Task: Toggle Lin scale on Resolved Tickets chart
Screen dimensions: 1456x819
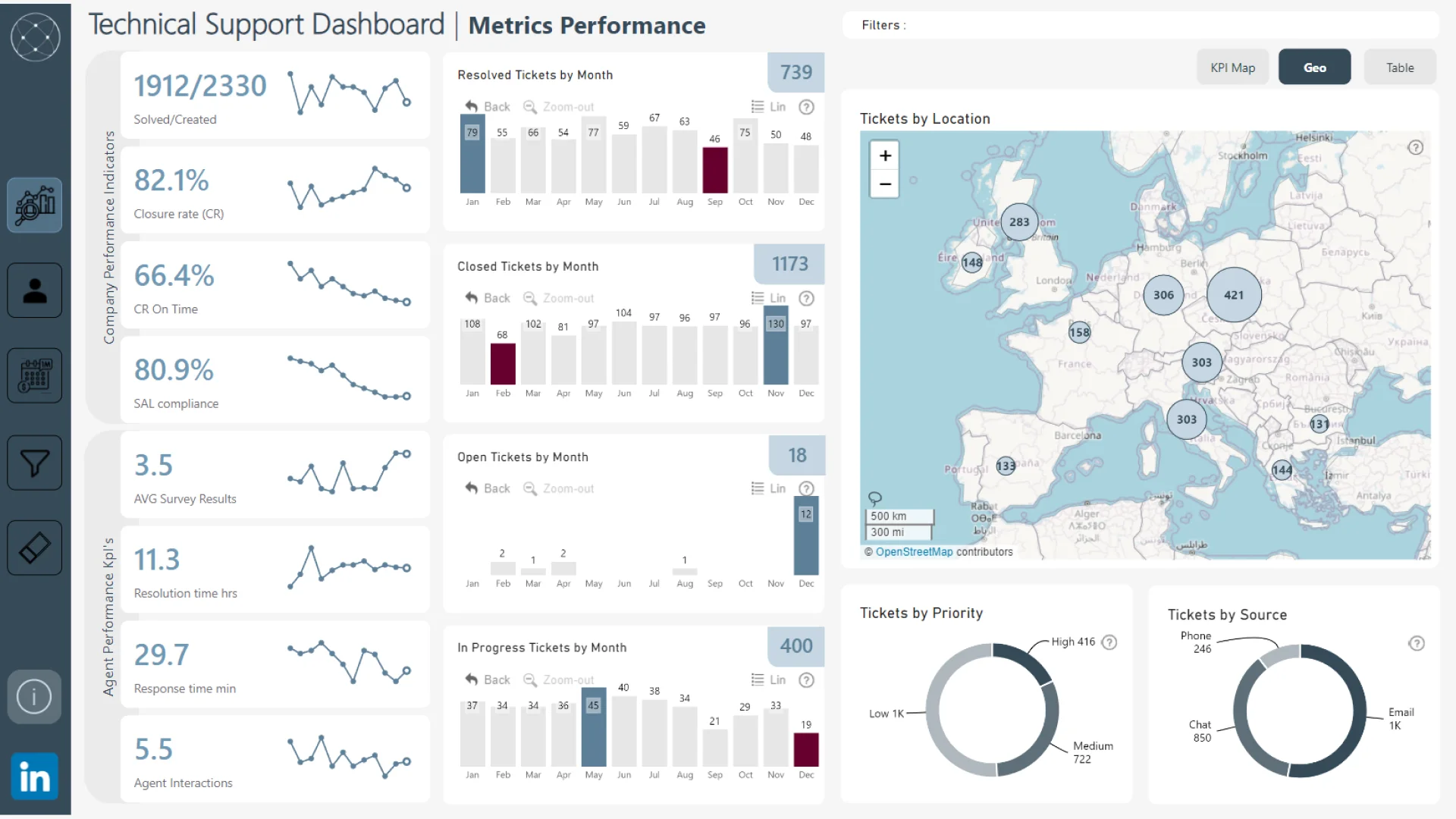Action: click(768, 107)
